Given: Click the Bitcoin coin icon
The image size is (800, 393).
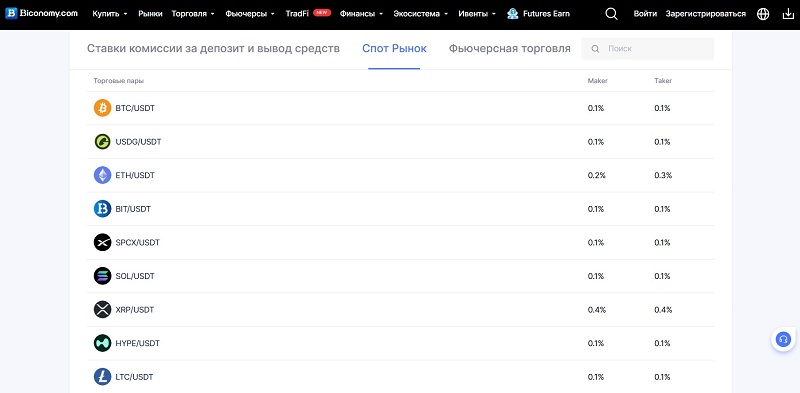Looking at the screenshot, I should tap(103, 108).
